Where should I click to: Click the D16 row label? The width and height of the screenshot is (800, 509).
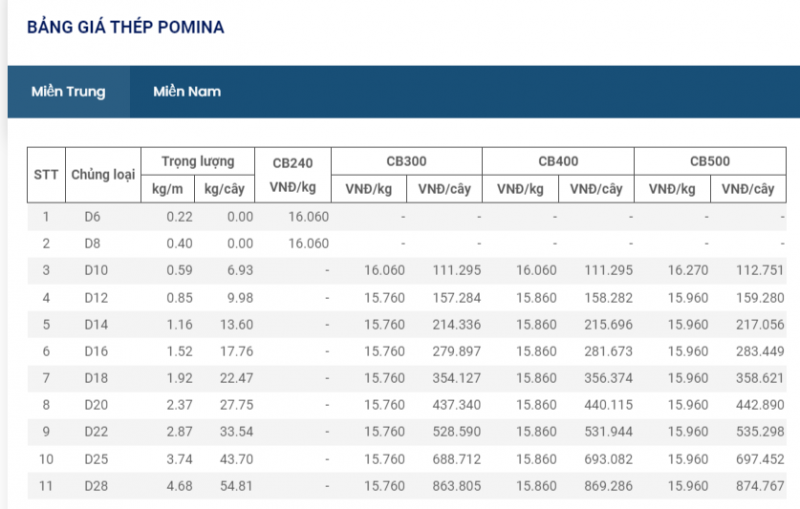[x=95, y=351]
